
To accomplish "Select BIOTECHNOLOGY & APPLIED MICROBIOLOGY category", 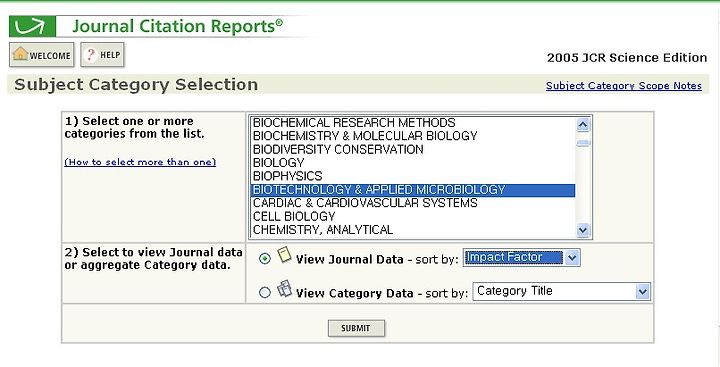I will pyautogui.click(x=412, y=190).
